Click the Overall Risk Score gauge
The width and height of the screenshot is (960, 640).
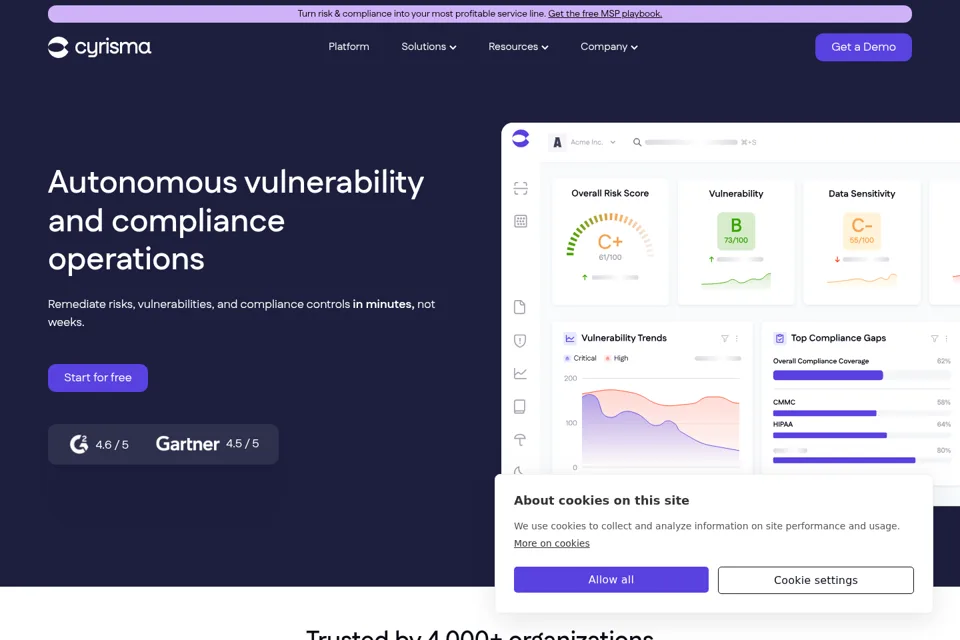(610, 237)
